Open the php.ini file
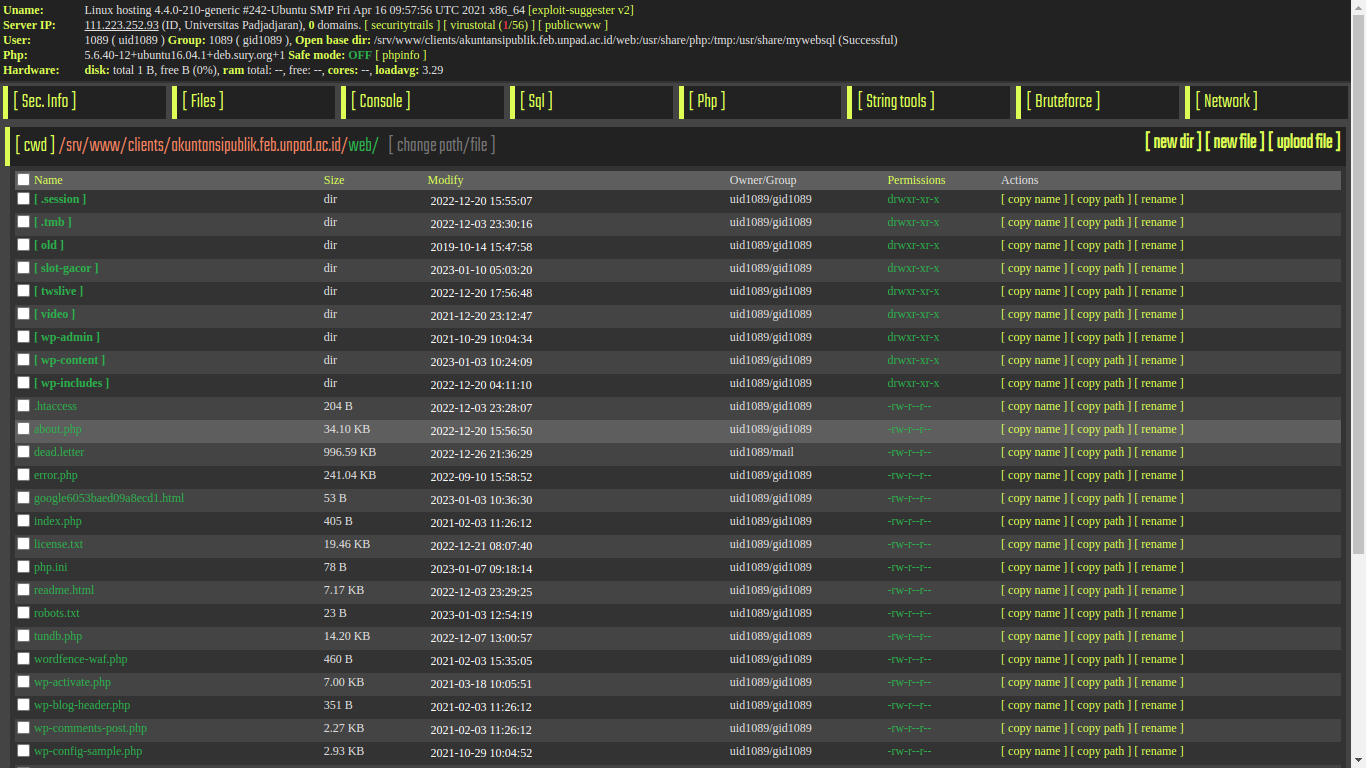The image size is (1366, 768). [51, 567]
